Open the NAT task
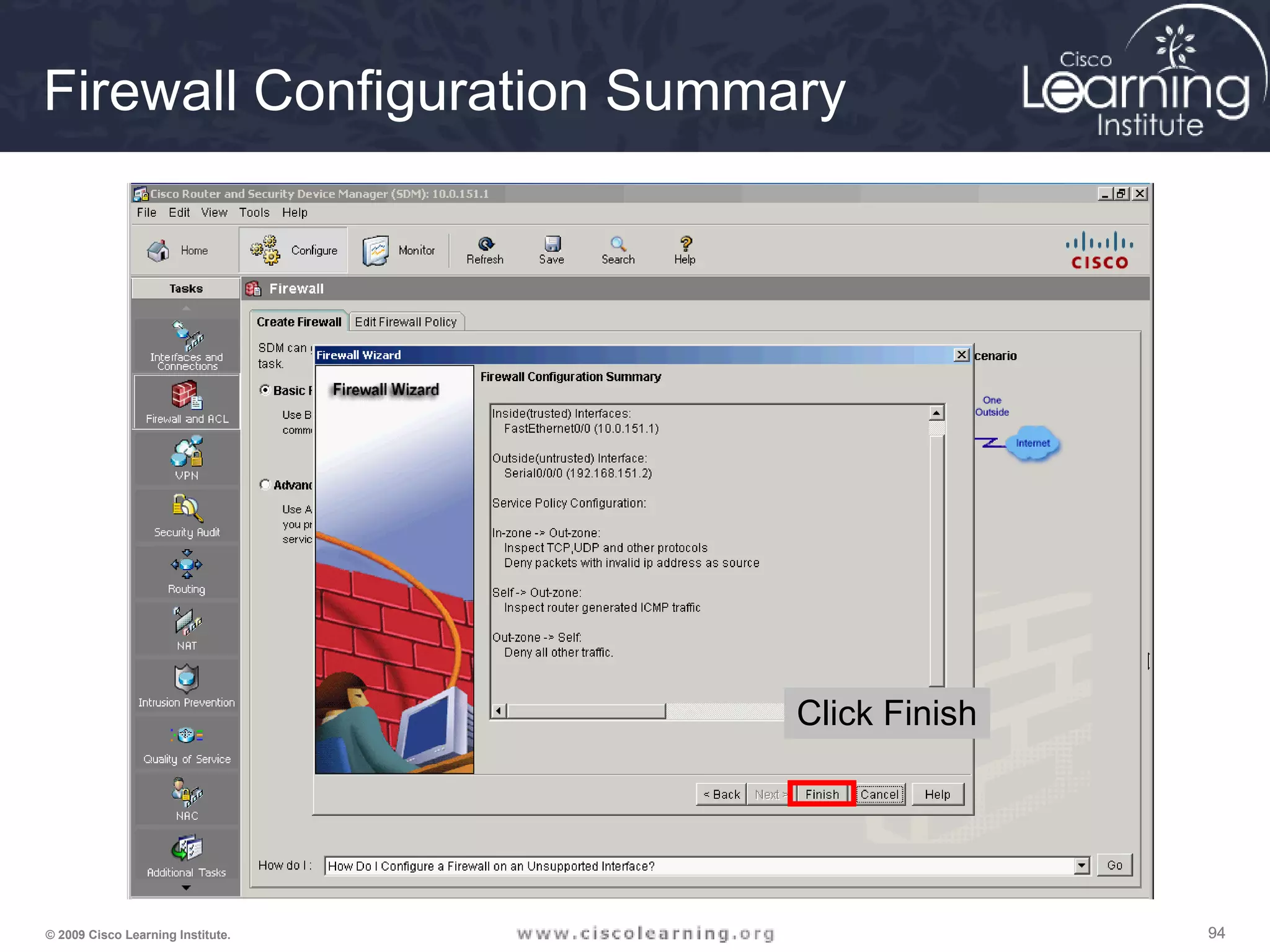Screen dimensions: 1270x952 point(187,628)
